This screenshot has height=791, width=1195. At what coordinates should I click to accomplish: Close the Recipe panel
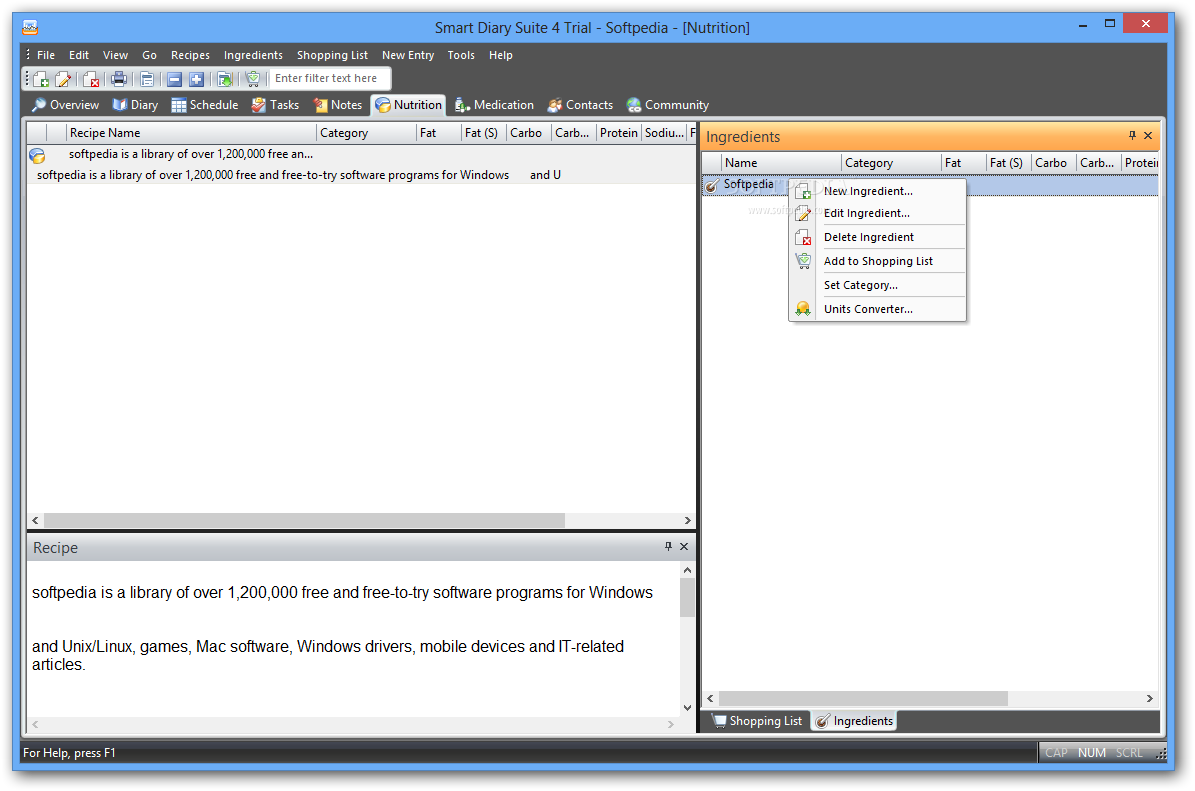(x=684, y=546)
